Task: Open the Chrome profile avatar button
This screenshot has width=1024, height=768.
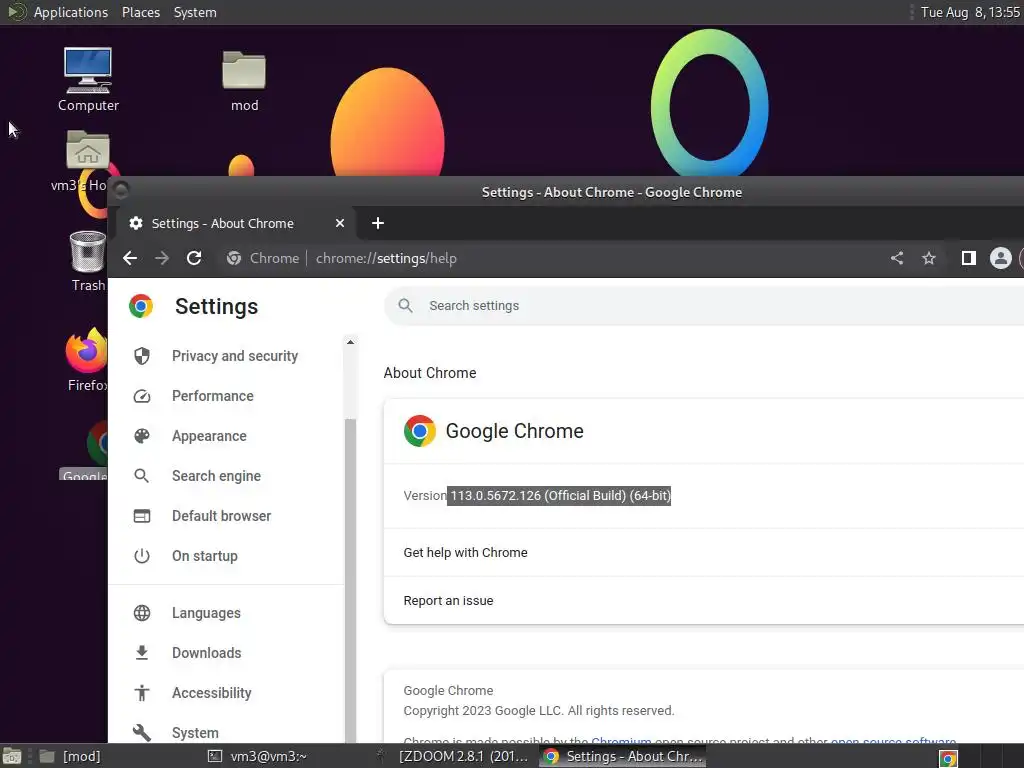Action: pyautogui.click(x=1000, y=258)
